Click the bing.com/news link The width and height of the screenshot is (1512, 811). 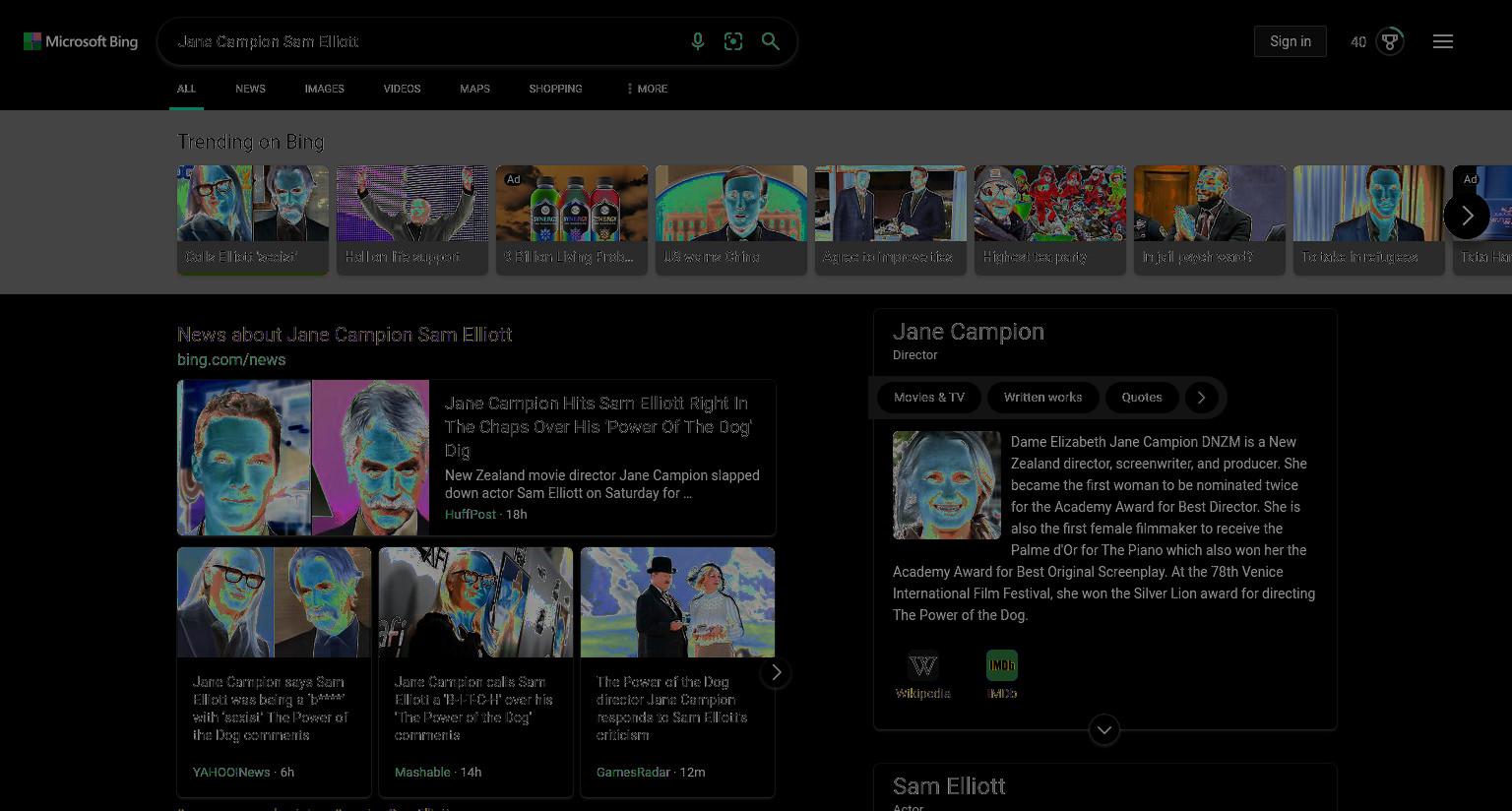pyautogui.click(x=231, y=360)
